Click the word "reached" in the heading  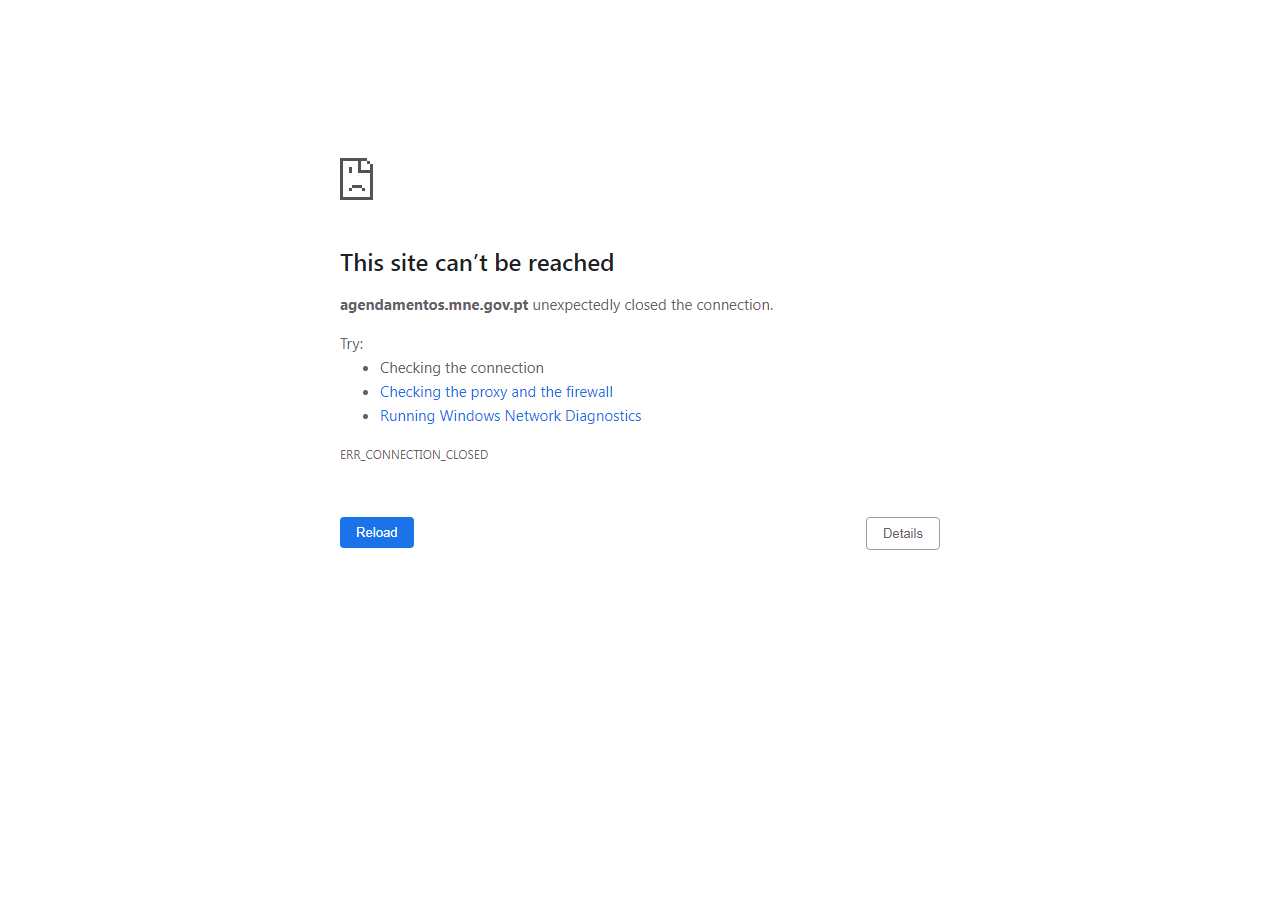[x=571, y=263]
